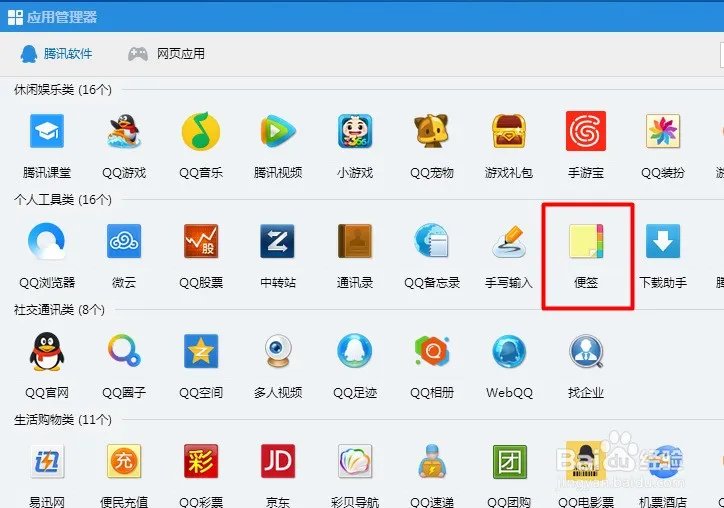Open the red 手游宝 icon
Screen dimensions: 724x508
[585, 131]
